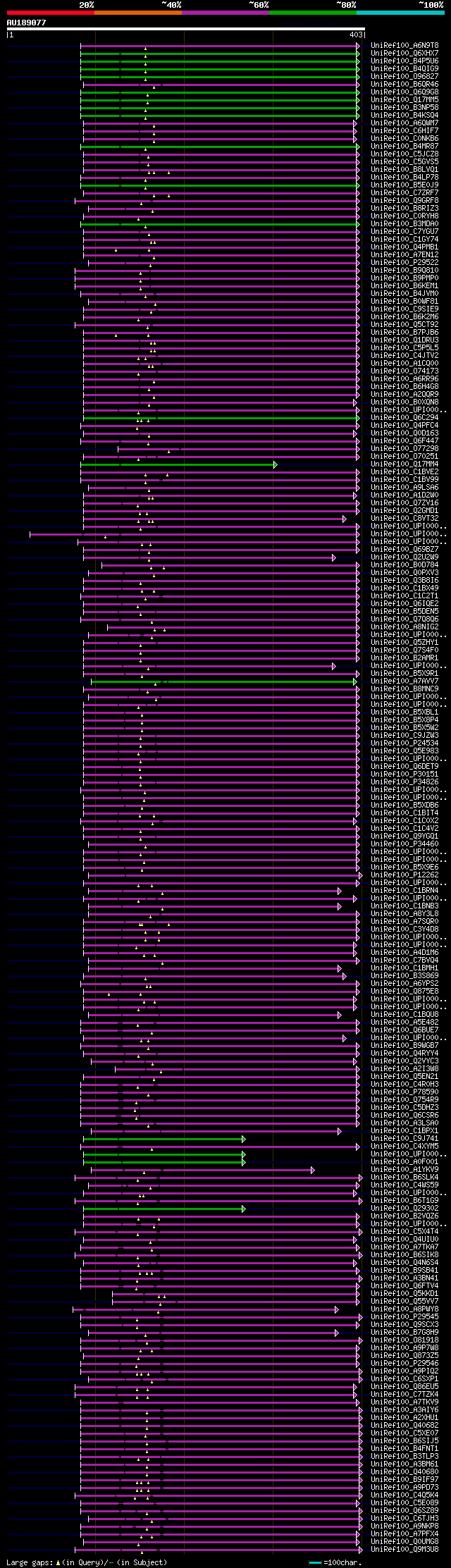Click the UniRef100_C4XYM5 label
This screenshot has height=1568, width=451.
pos(404,1146)
